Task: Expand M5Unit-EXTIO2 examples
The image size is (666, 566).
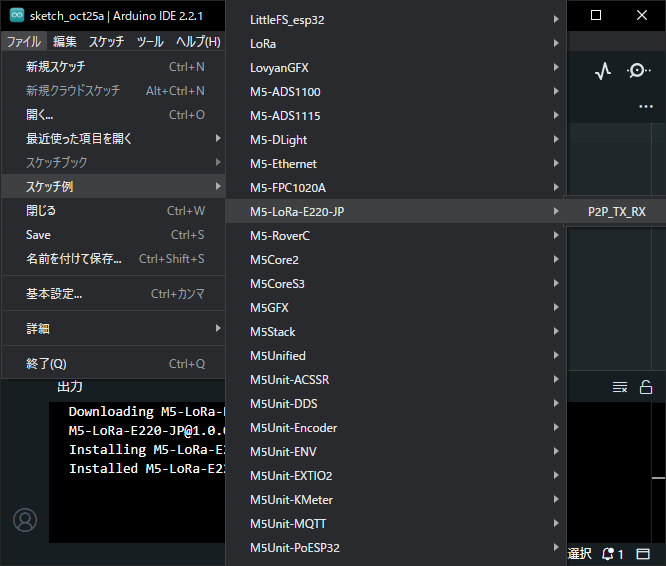Action: 396,476
